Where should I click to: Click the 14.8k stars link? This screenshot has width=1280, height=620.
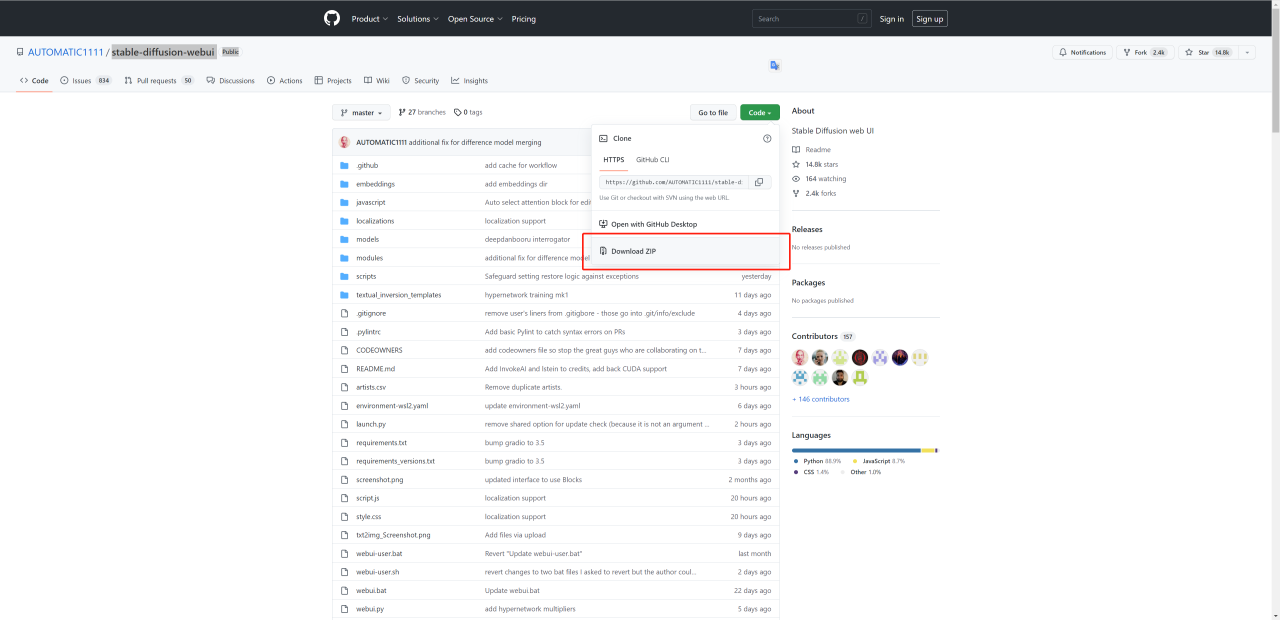pos(821,164)
